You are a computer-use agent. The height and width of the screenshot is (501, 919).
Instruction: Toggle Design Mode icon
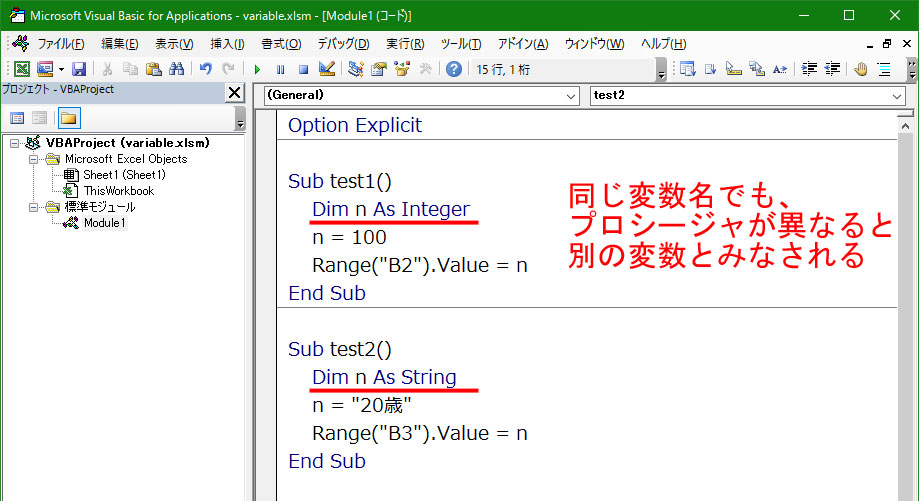[326, 69]
